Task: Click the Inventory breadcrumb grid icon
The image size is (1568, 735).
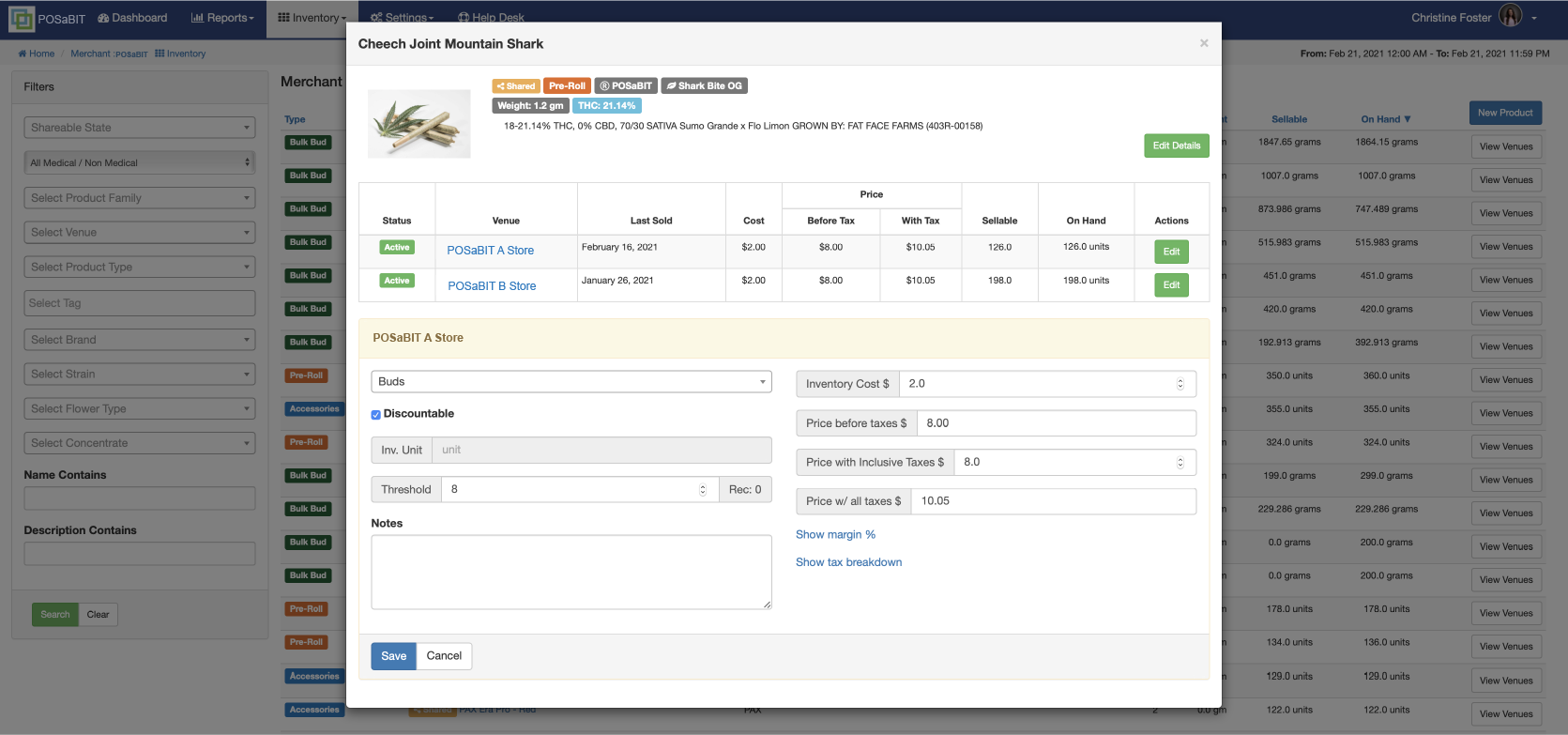Action: tap(160, 54)
